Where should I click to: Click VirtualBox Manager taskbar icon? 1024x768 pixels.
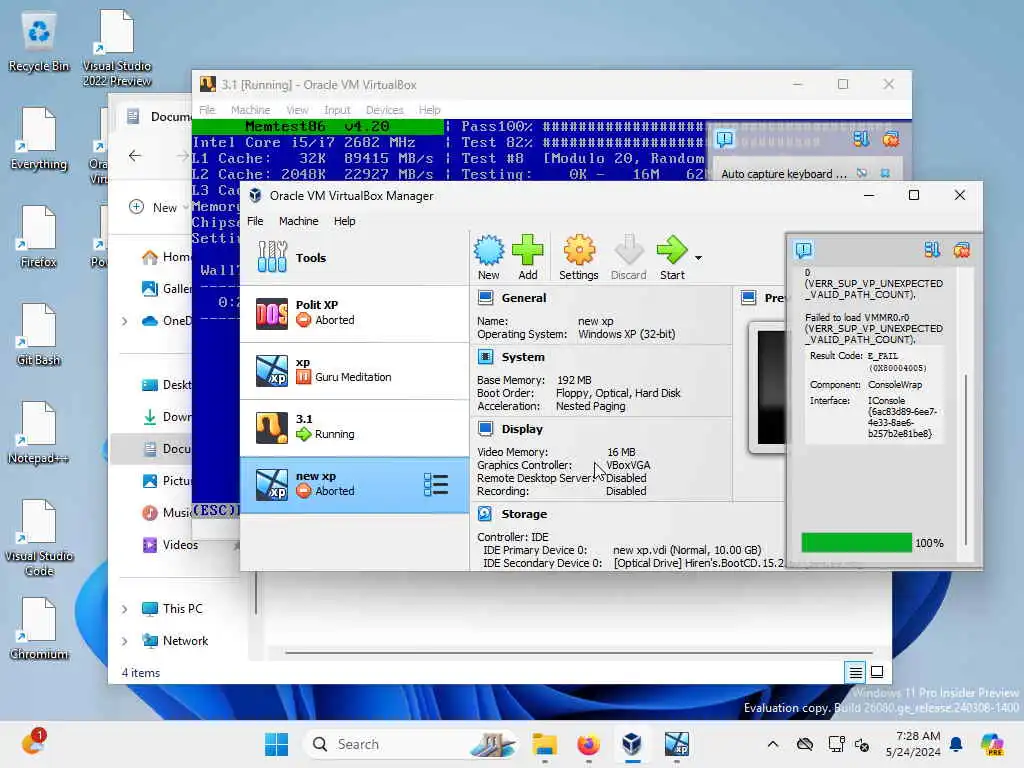(632, 744)
